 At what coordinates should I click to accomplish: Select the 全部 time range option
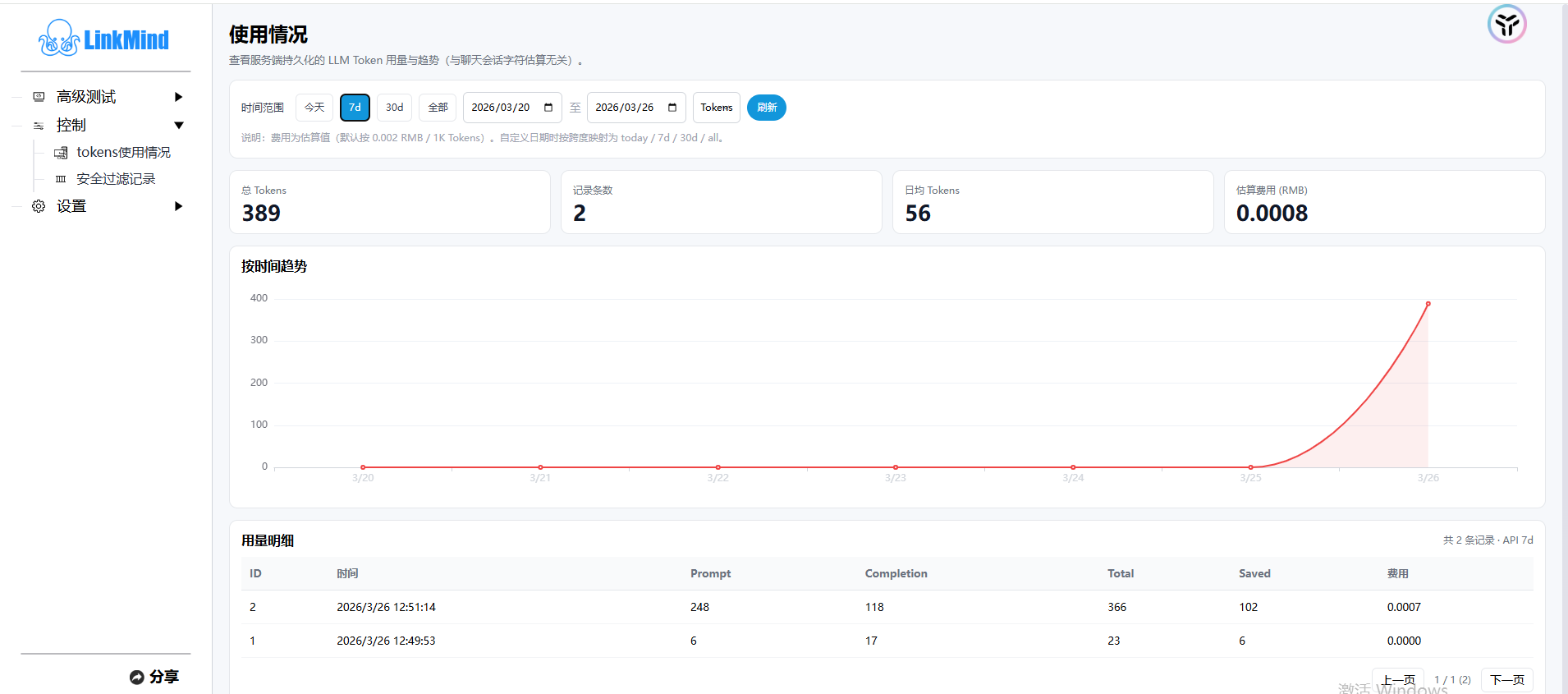pyautogui.click(x=438, y=108)
